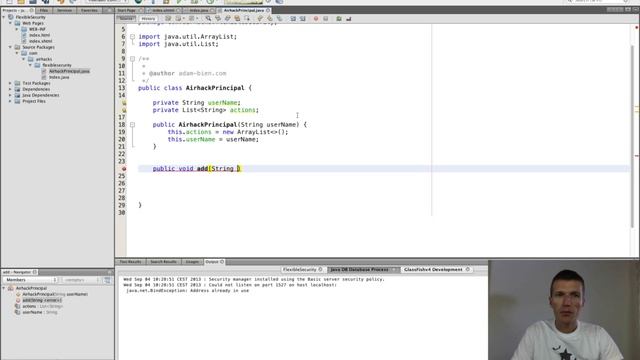Select the actions field in Navigator
640x360 pixels.
pos(42,306)
